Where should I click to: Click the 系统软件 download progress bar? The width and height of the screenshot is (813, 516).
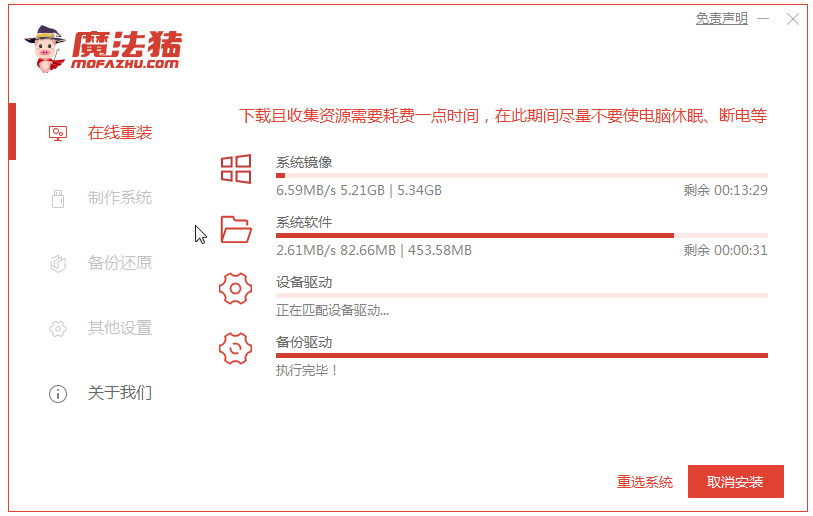tap(522, 235)
